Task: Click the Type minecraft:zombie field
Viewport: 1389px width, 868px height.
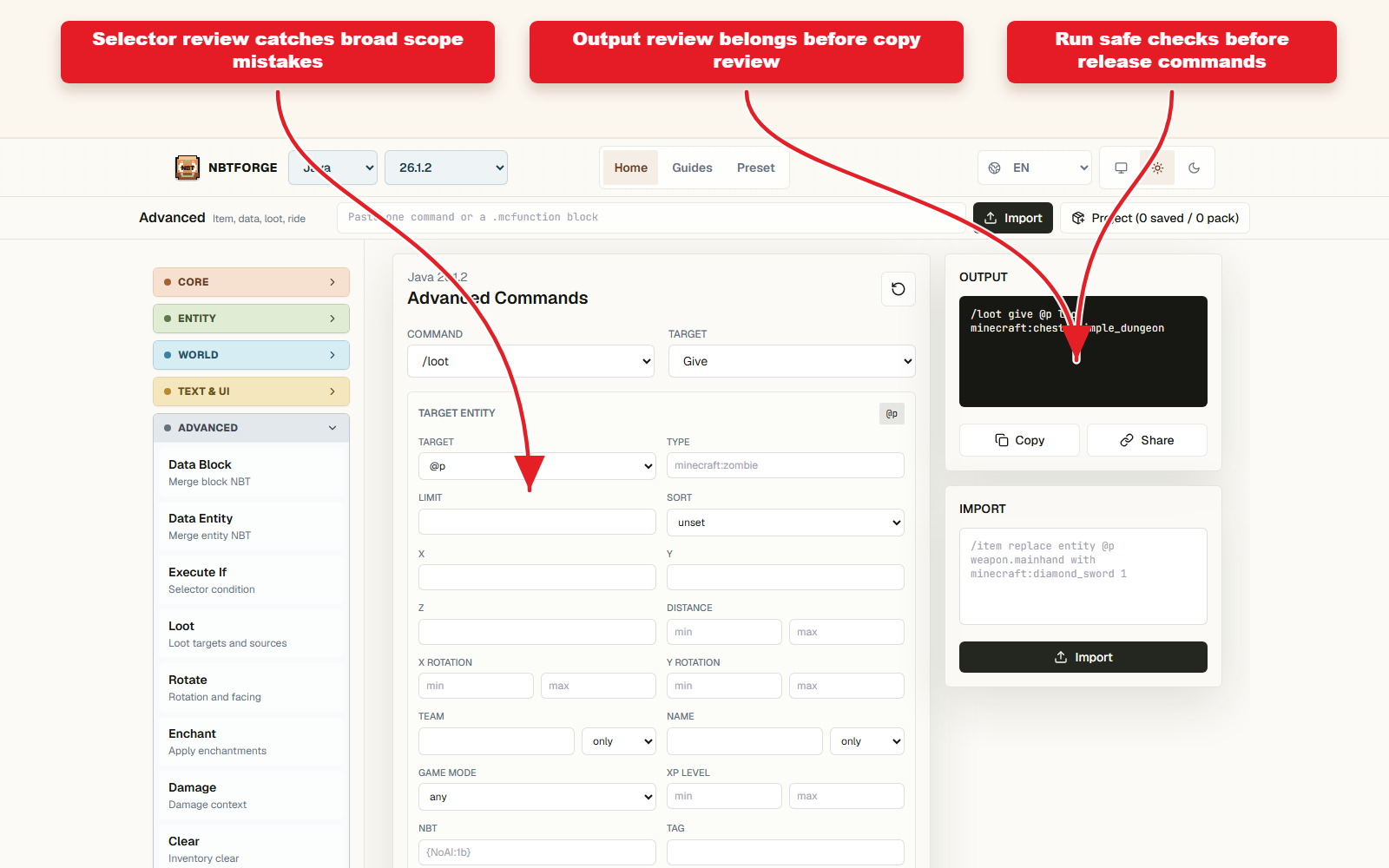Action: [786, 465]
